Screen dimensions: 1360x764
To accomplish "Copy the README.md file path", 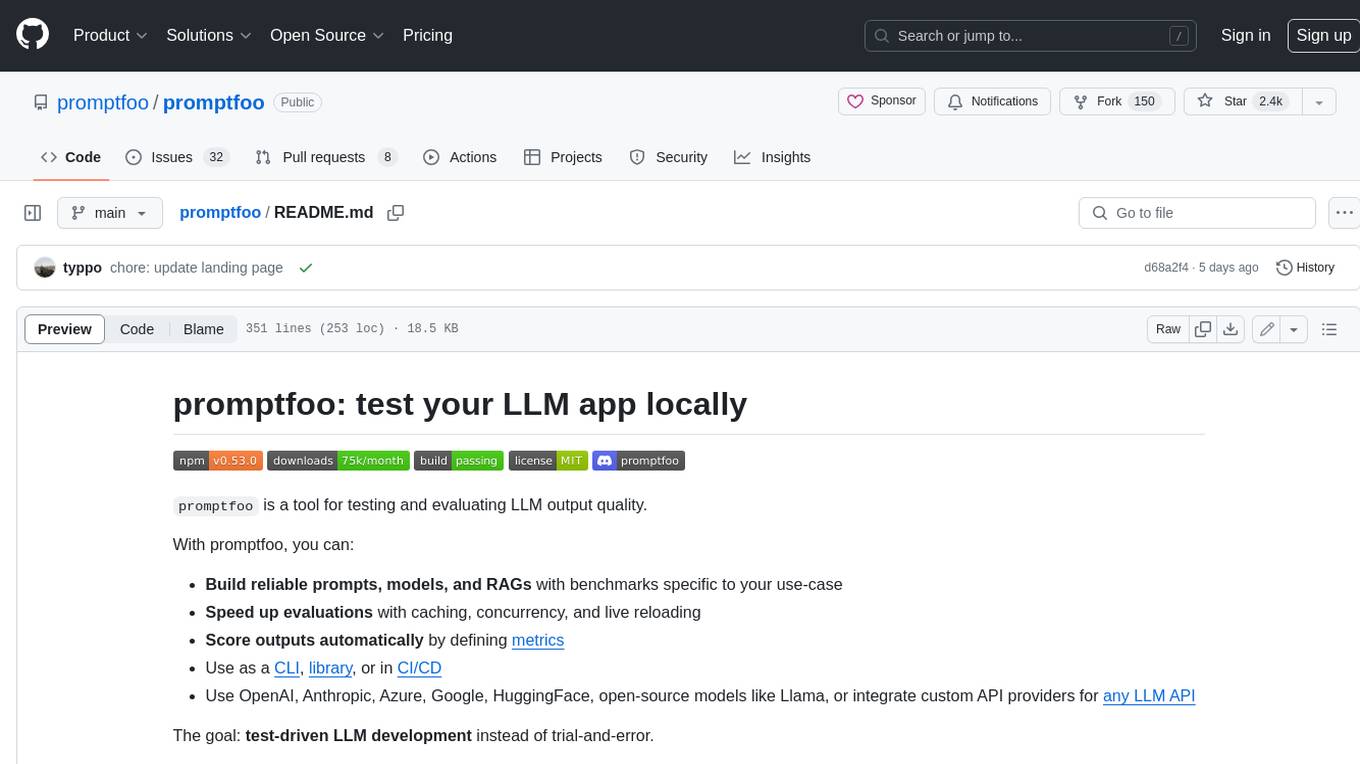I will coord(396,213).
